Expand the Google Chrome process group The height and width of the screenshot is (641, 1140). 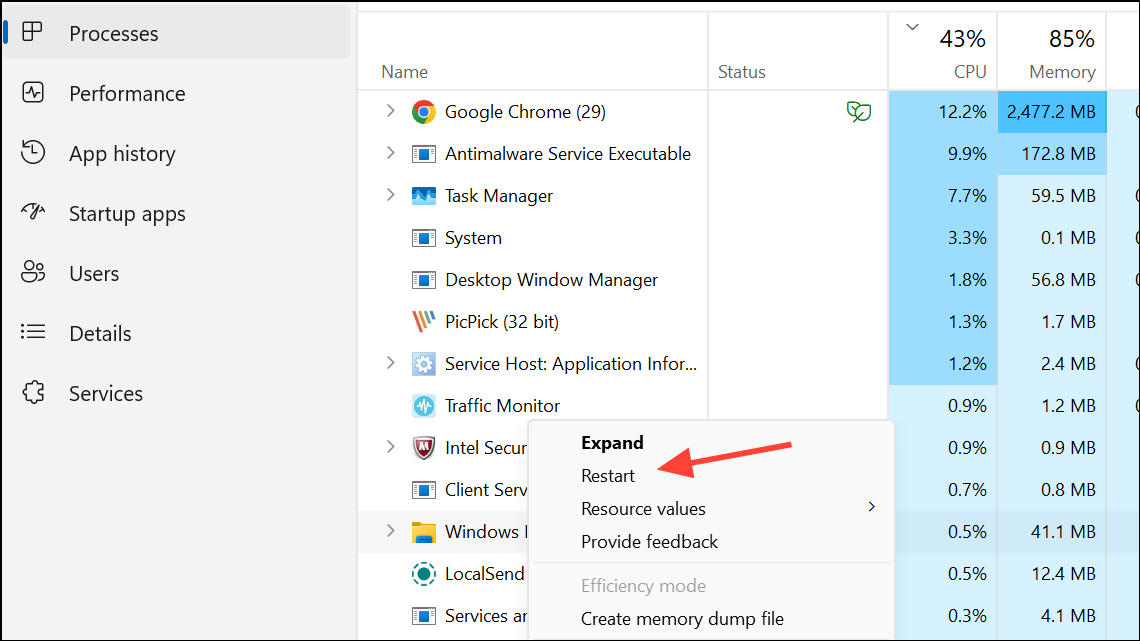390,111
